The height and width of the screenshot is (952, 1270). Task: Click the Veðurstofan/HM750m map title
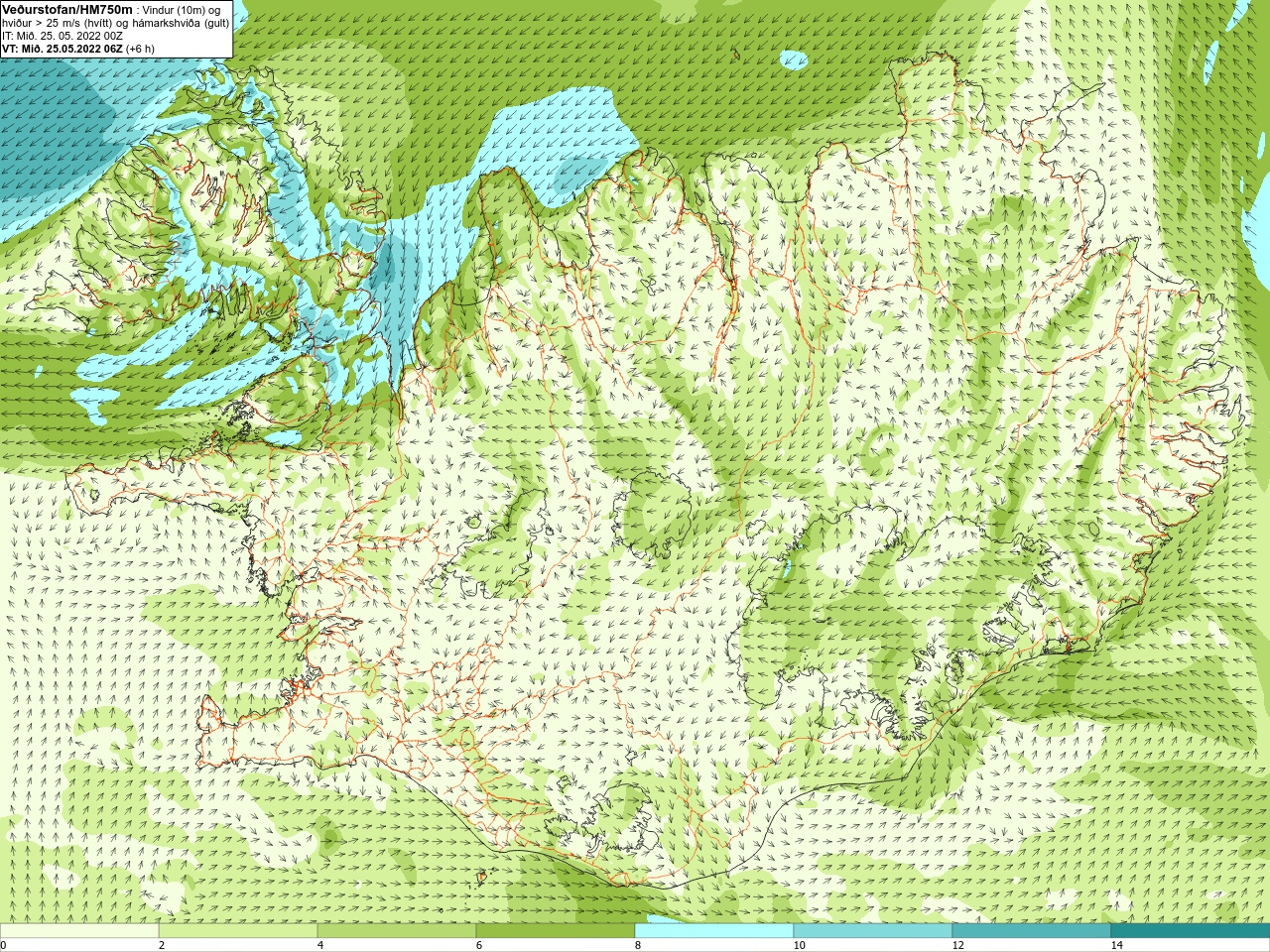click(x=67, y=9)
